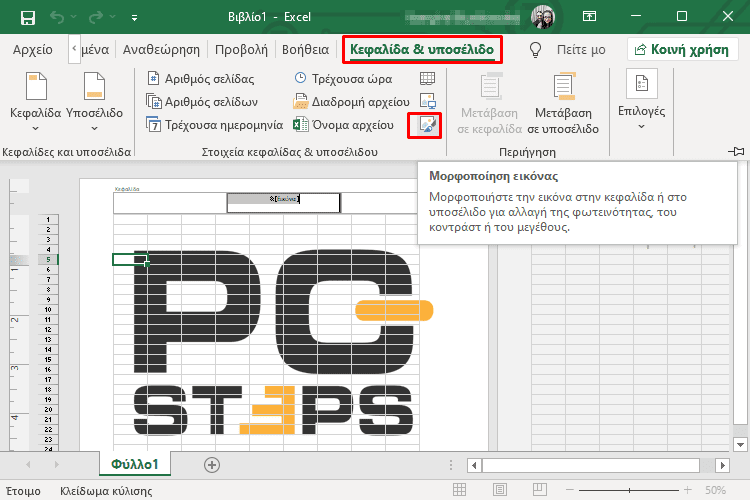Click the zoom slider handle

[629, 490]
